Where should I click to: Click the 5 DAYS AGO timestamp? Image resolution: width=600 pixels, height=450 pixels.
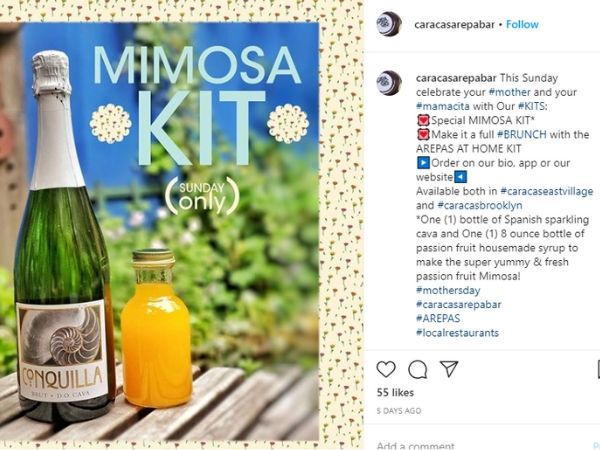coord(399,411)
